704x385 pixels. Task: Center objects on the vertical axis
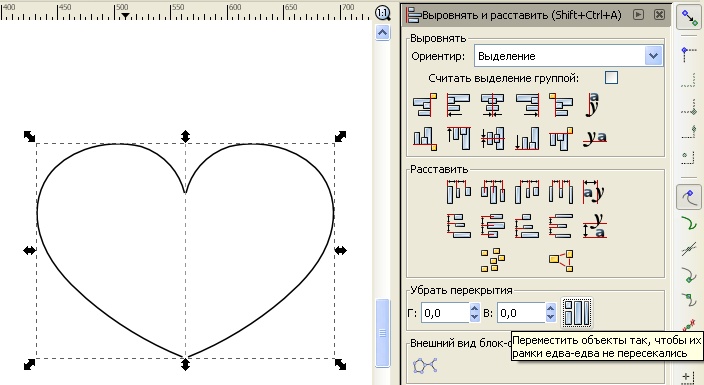(x=493, y=105)
